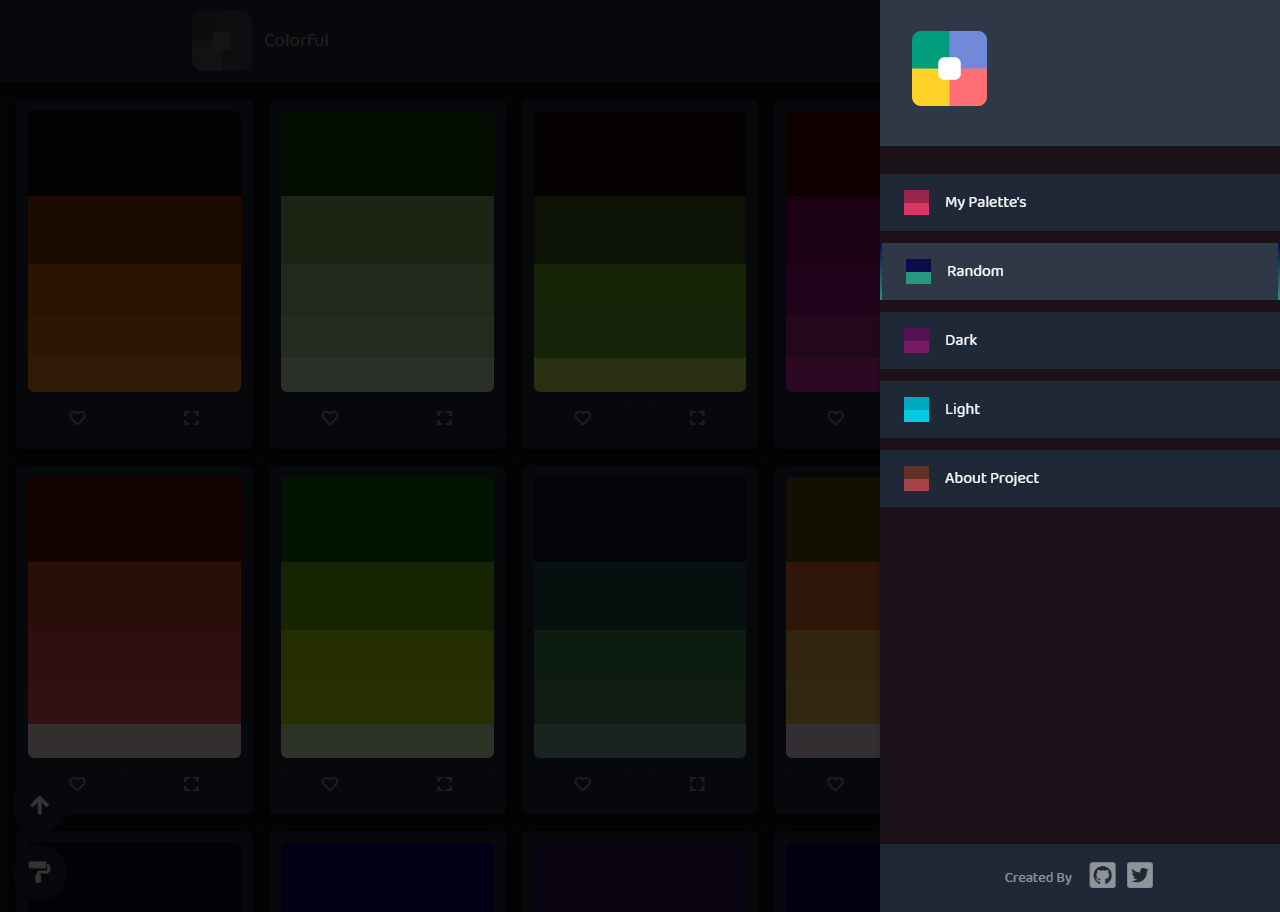Like the orange-tan palette in second row
Image resolution: width=1280 pixels, height=912 pixels.
pyautogui.click(x=835, y=784)
